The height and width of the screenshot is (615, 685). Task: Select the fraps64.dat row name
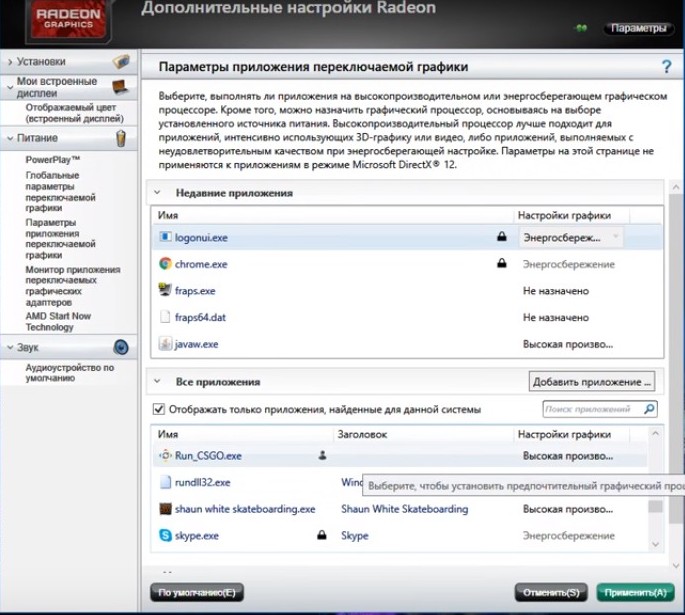pos(200,318)
